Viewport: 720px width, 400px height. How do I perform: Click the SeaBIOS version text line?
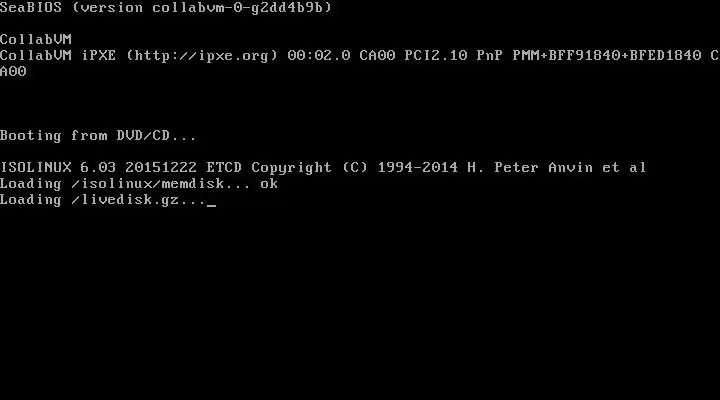point(166,8)
